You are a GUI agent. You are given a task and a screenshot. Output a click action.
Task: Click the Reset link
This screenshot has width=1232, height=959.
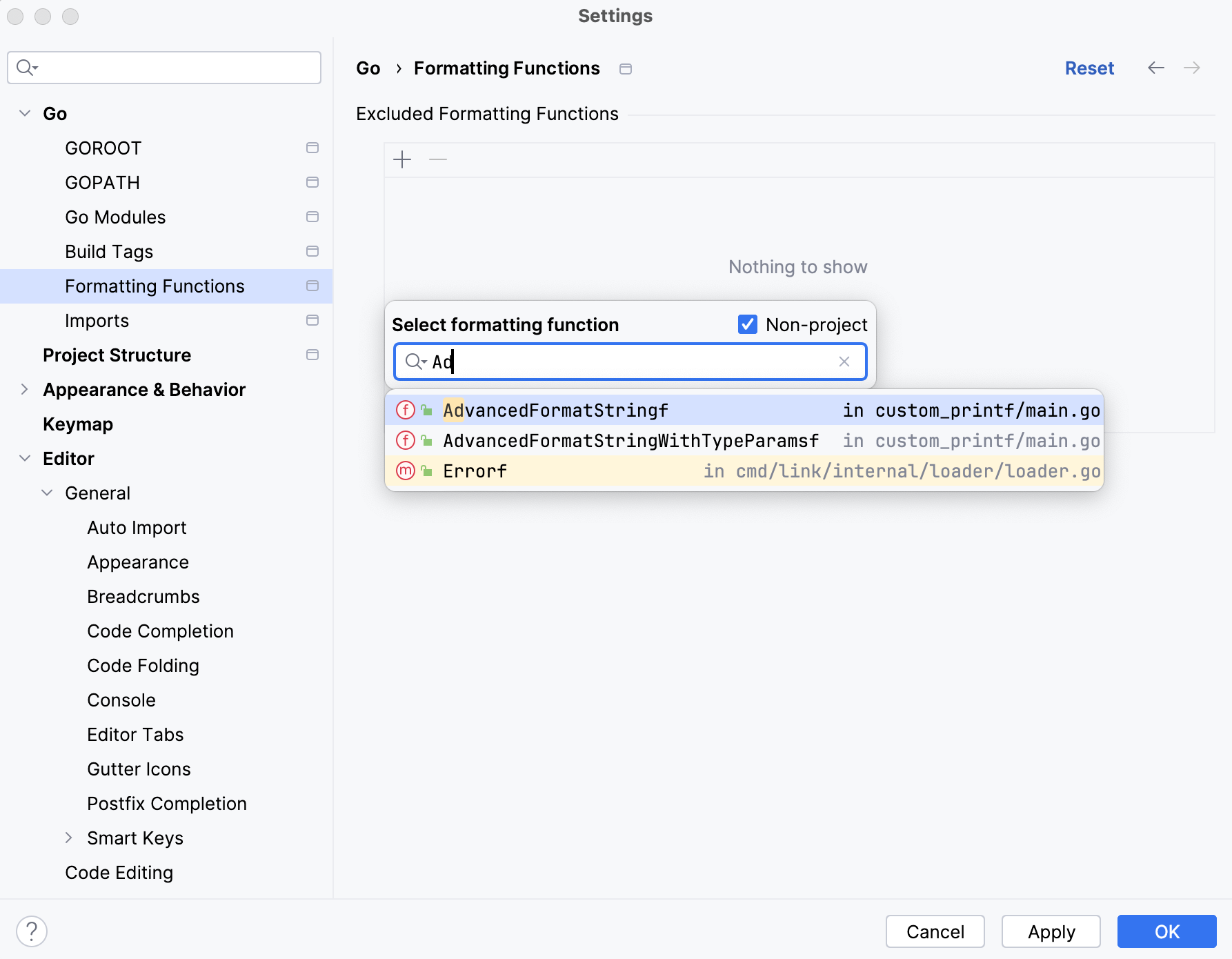click(x=1089, y=68)
